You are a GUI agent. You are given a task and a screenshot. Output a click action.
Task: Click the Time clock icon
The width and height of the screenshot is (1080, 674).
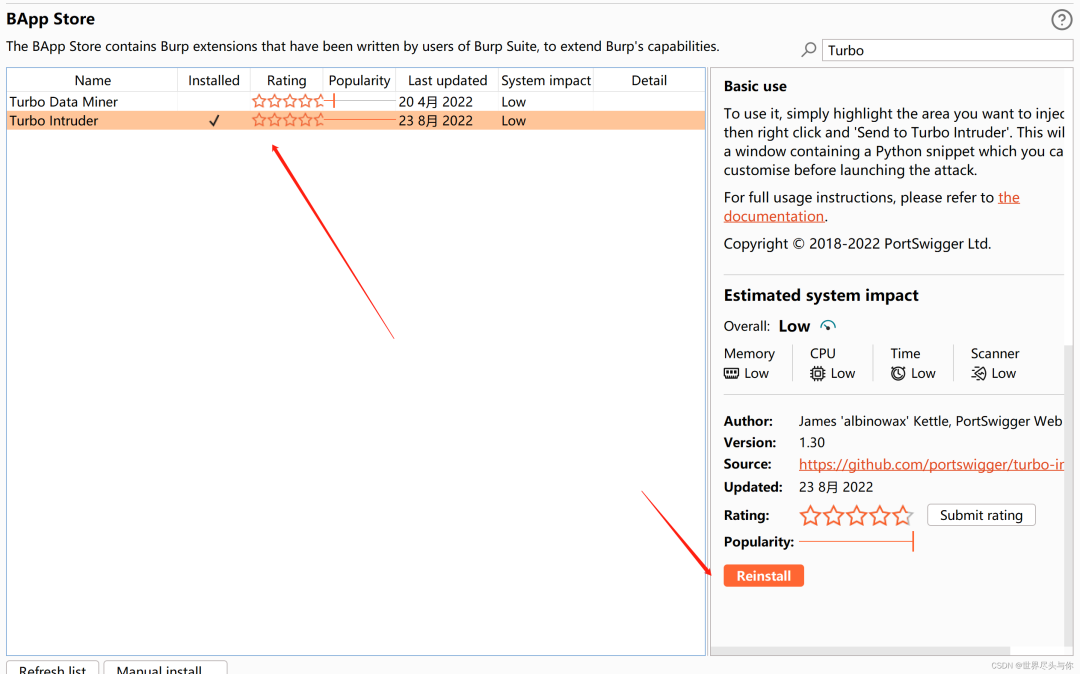[898, 373]
